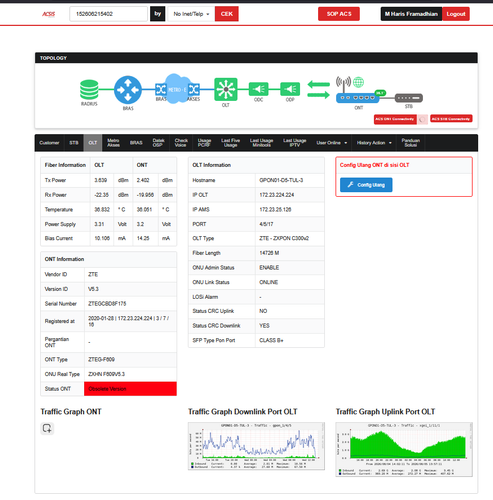493x500 pixels.
Task: Click the Status CRC Downlink YES value
Action: (264, 326)
